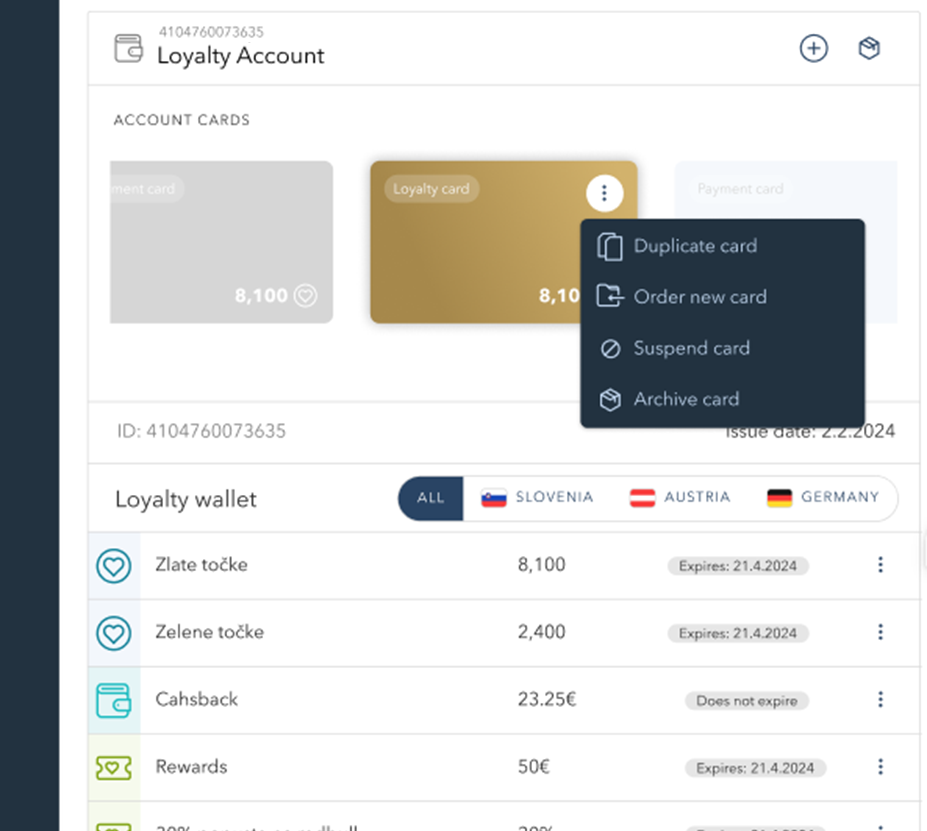Image resolution: width=927 pixels, height=831 pixels.
Task: Select the grey payment card showing 8,100
Action: click(222, 242)
